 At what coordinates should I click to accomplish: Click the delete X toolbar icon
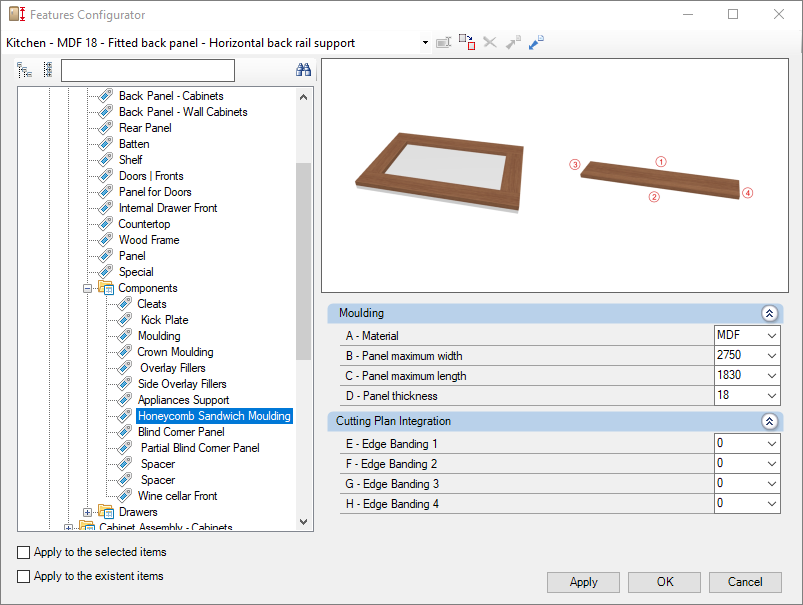tap(490, 43)
